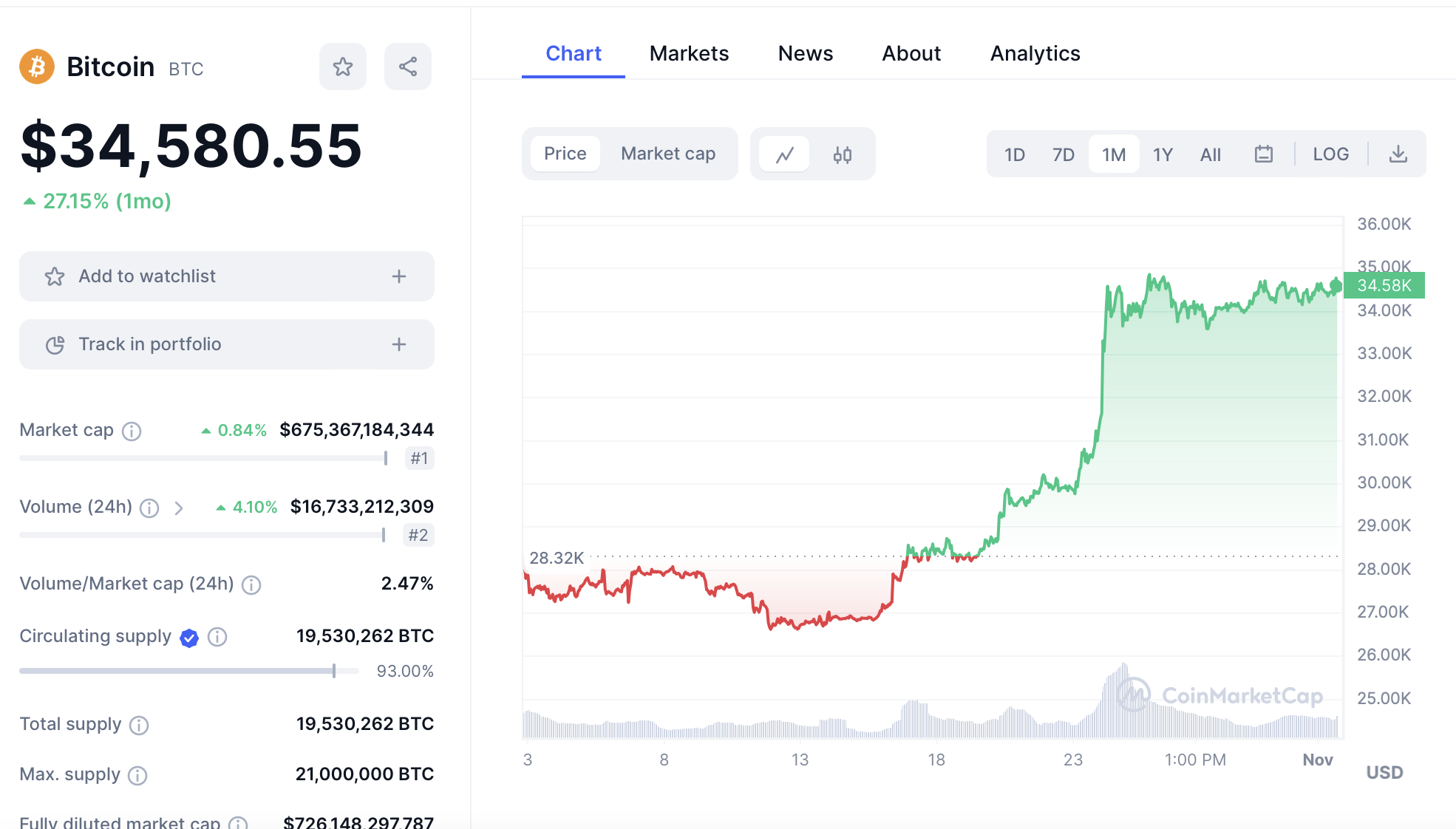Viewport: 1456px width, 829px height.
Task: Toggle the LOG scale option
Action: click(1330, 154)
